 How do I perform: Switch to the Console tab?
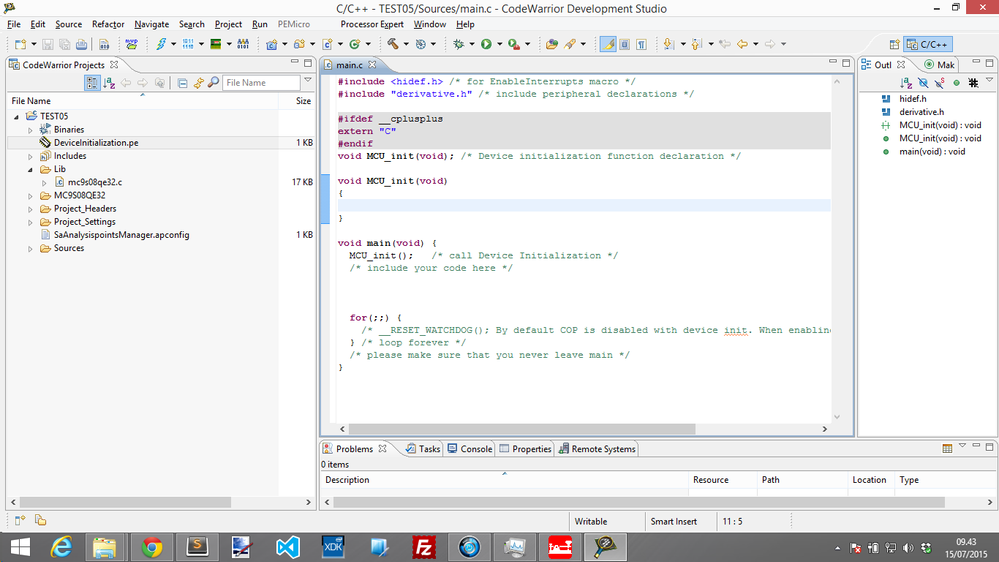[469, 449]
